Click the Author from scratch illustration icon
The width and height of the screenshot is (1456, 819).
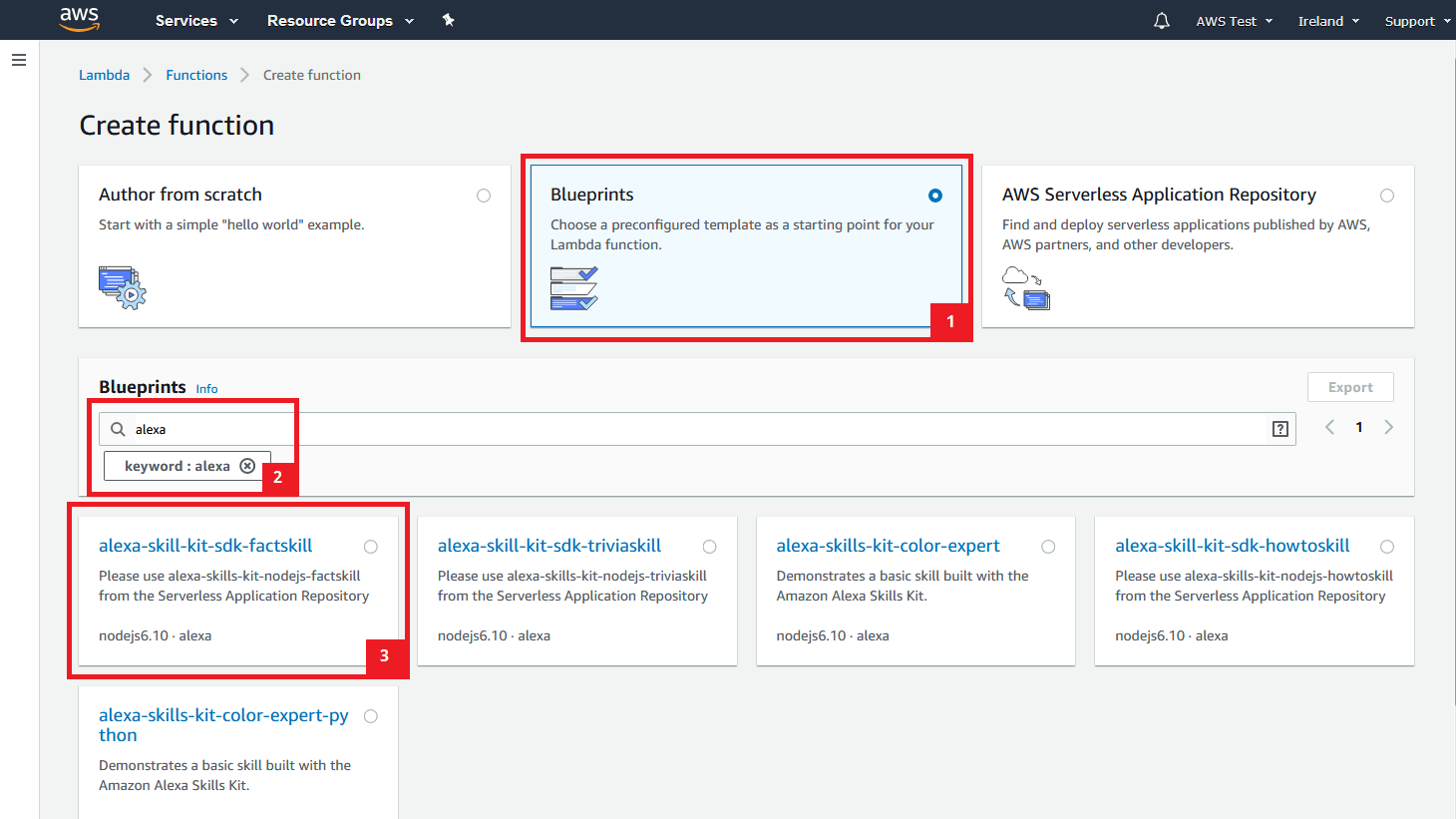123,287
